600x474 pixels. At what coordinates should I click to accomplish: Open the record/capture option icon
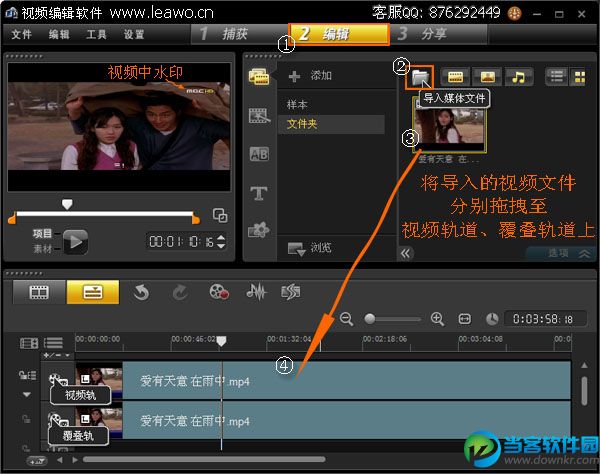tap(219, 292)
